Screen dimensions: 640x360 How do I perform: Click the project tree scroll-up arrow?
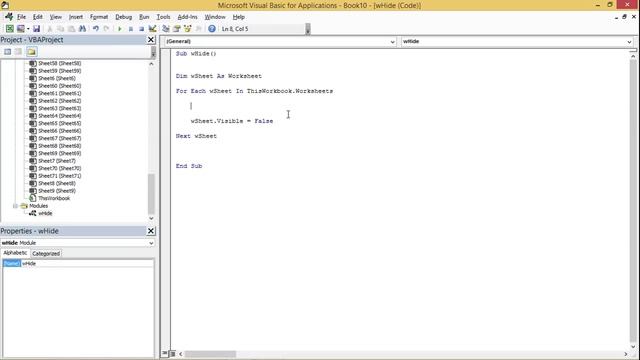pyautogui.click(x=151, y=64)
